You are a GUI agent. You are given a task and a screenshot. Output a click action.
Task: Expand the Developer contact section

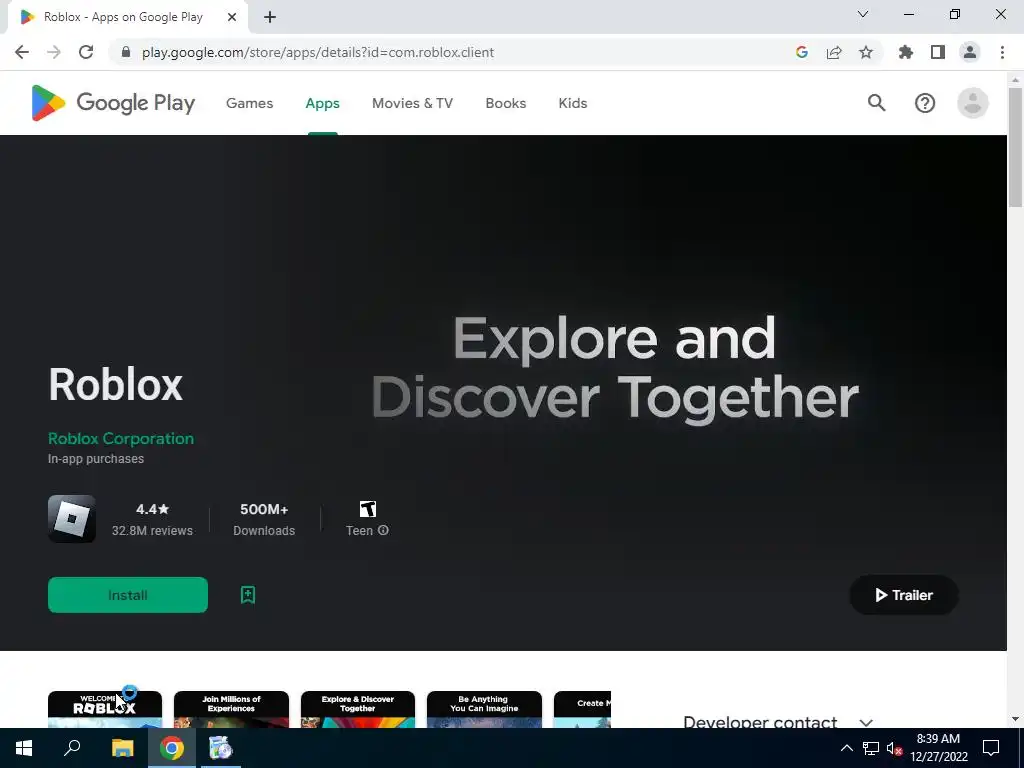point(866,722)
